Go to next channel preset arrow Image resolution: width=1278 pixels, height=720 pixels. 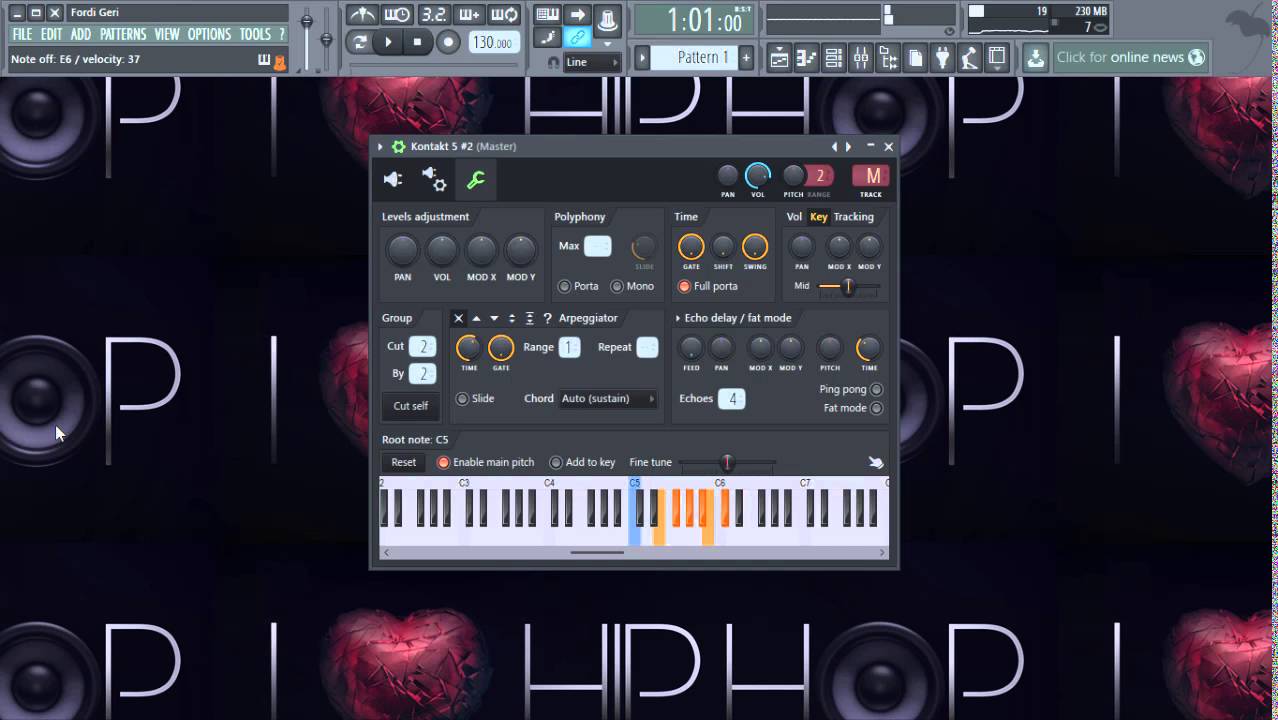(x=849, y=147)
